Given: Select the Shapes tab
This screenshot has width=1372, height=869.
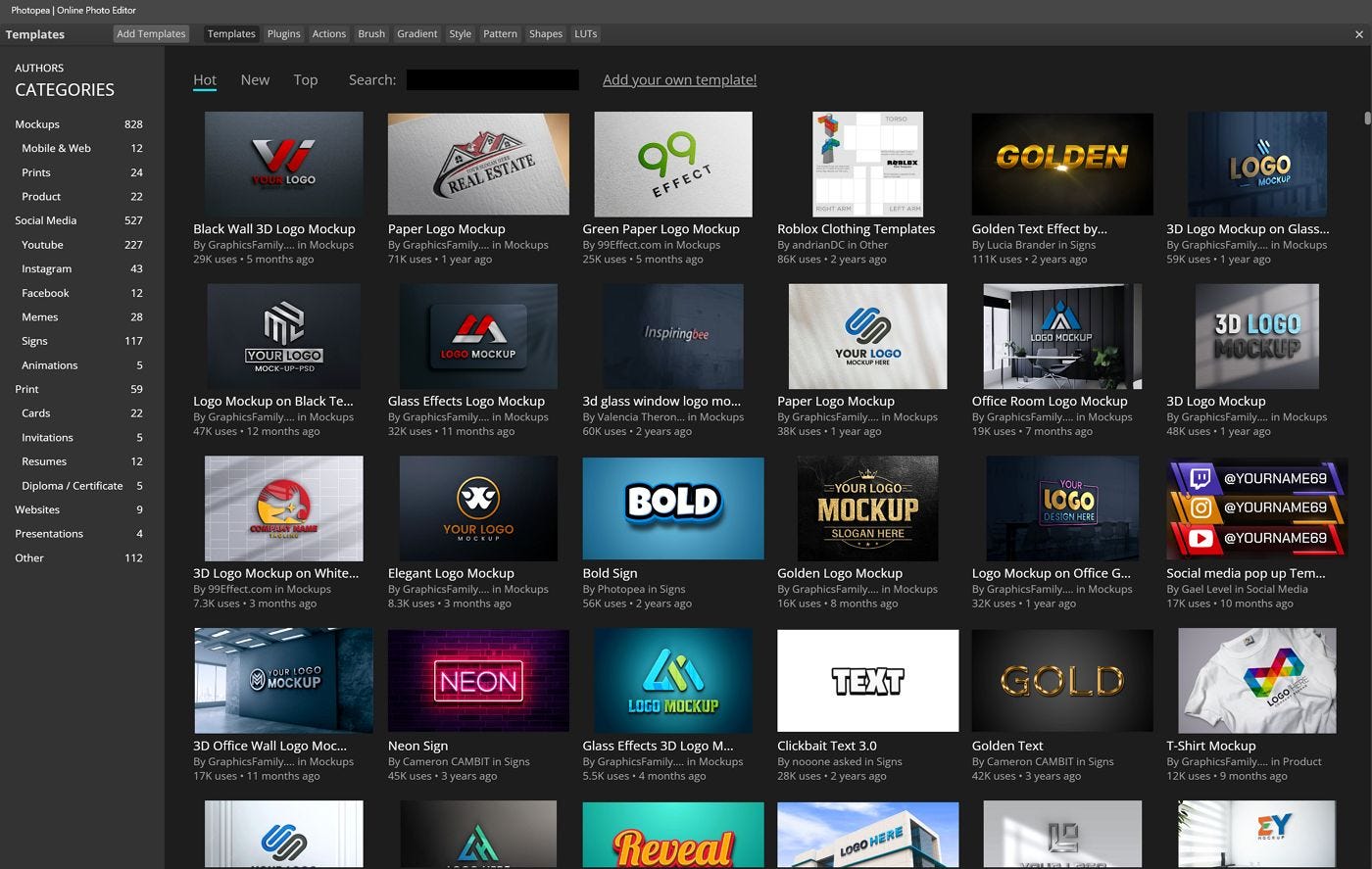Looking at the screenshot, I should pos(546,33).
